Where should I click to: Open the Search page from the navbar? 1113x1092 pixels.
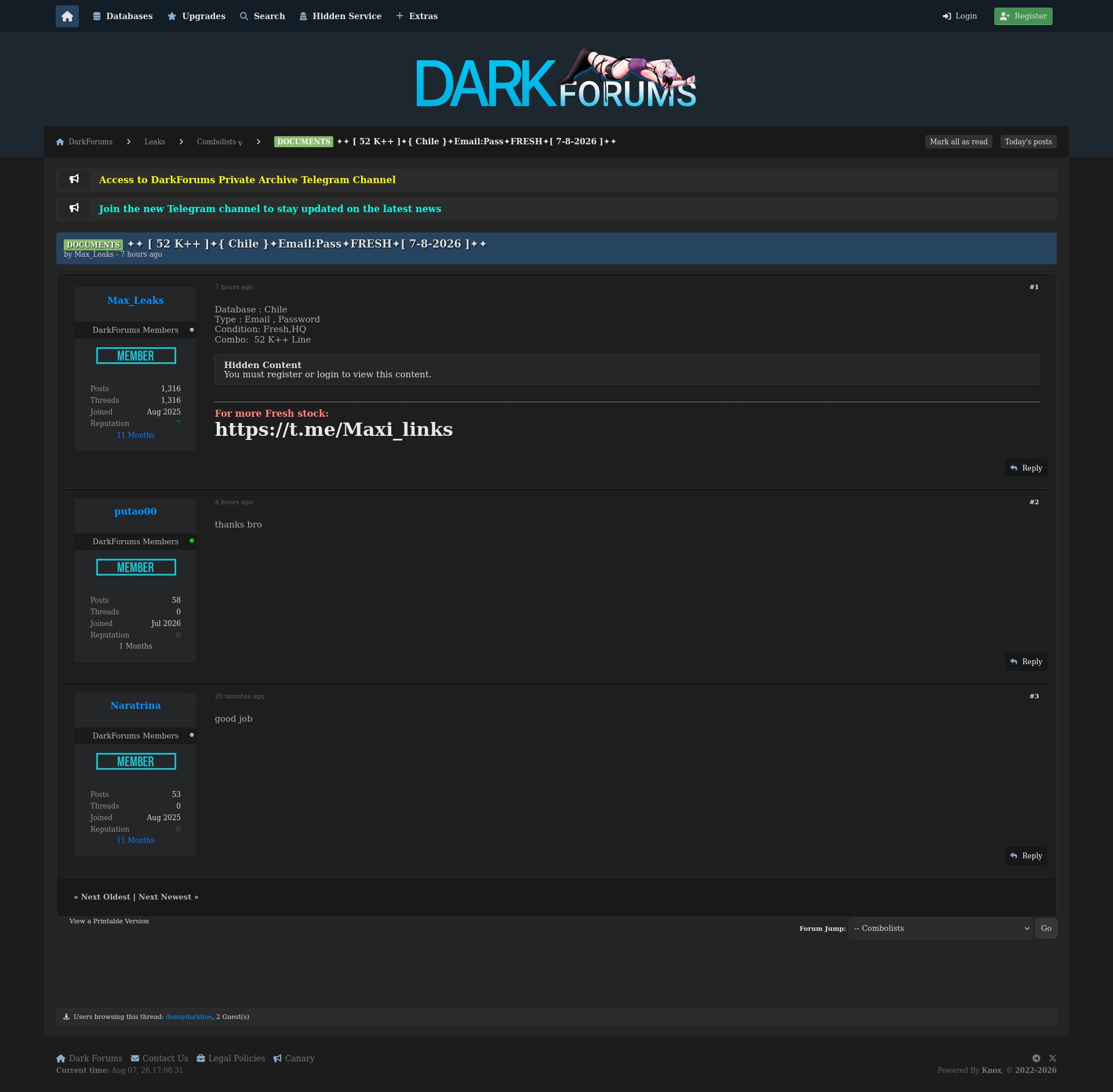coord(263,16)
